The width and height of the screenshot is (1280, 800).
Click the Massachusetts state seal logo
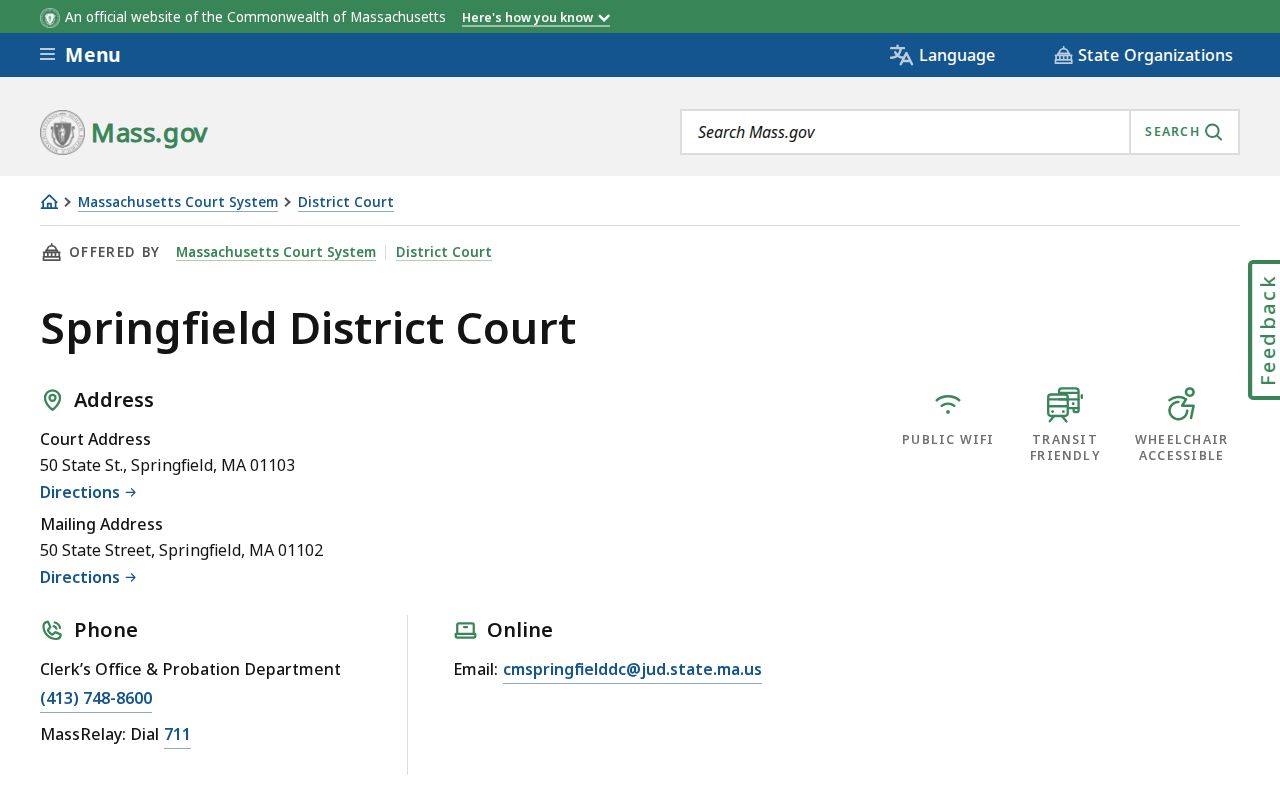coord(62,132)
